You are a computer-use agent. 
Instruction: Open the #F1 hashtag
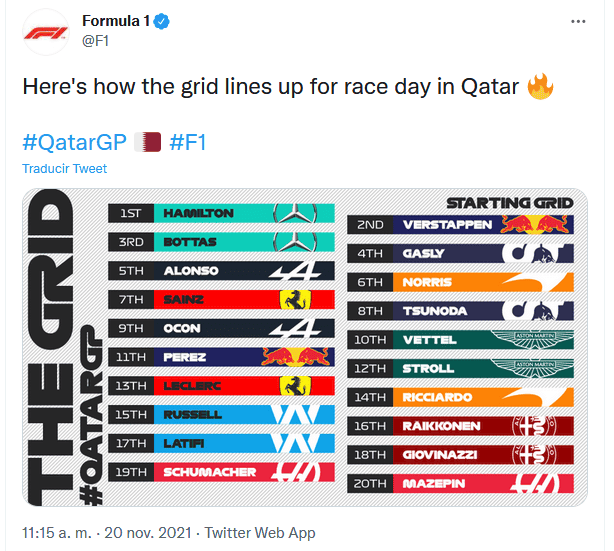point(188,142)
